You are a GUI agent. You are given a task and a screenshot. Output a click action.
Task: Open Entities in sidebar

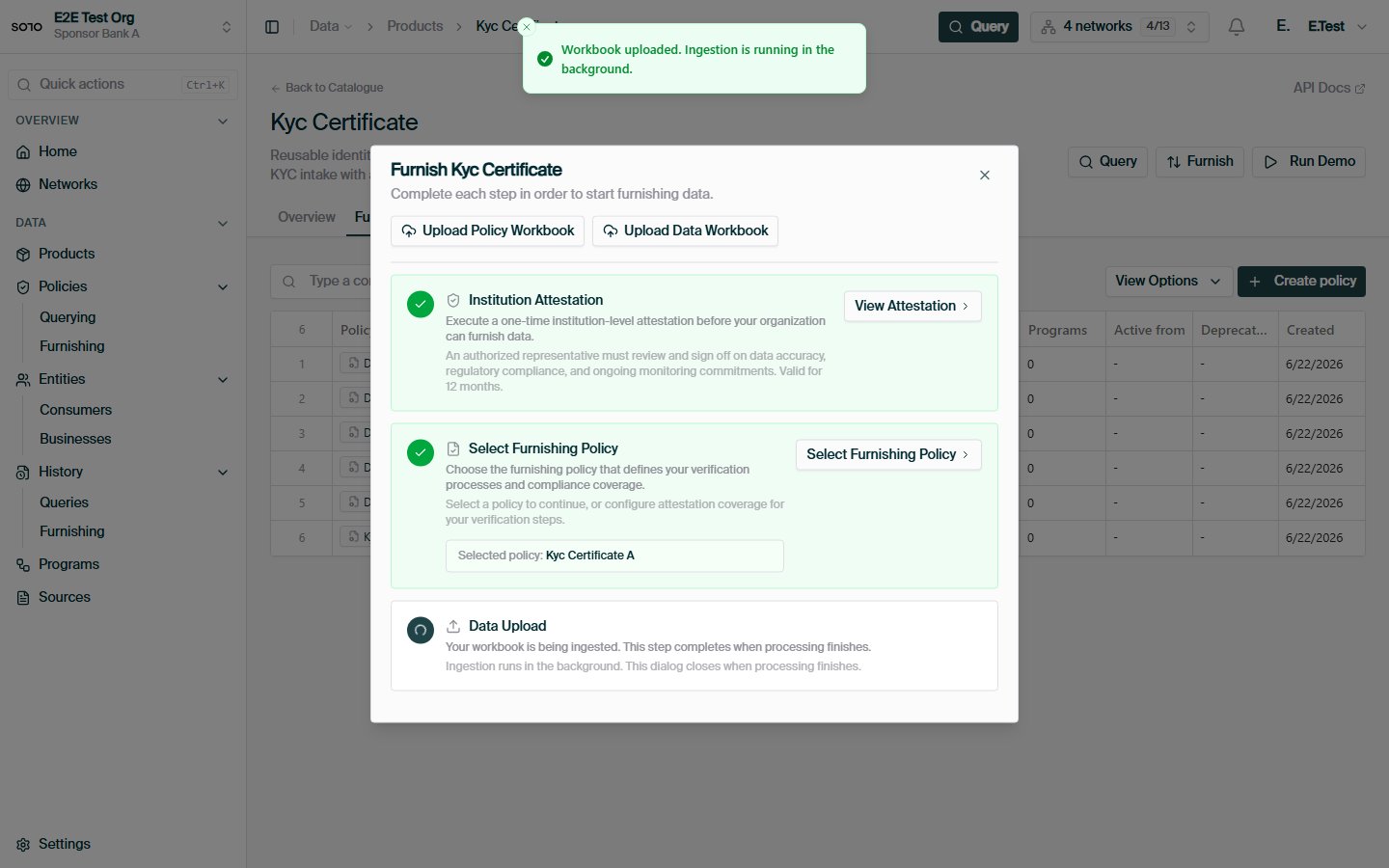pyautogui.click(x=62, y=379)
